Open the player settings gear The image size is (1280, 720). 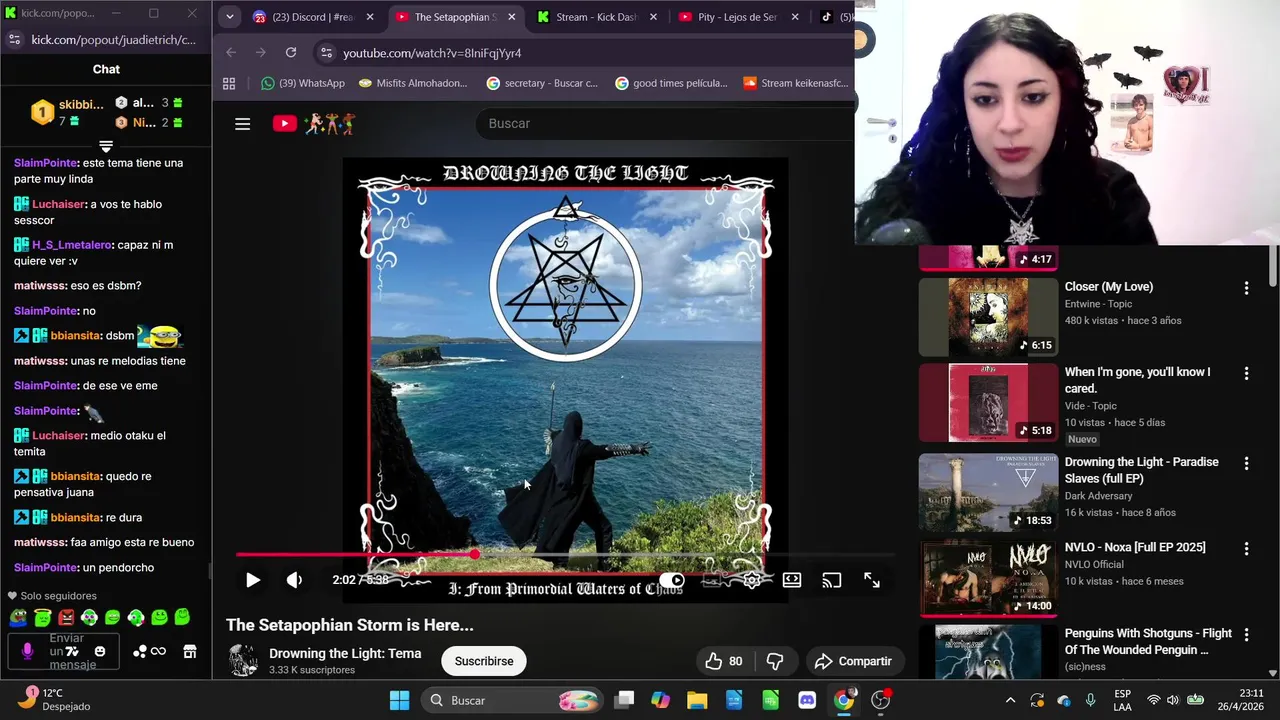coord(752,580)
